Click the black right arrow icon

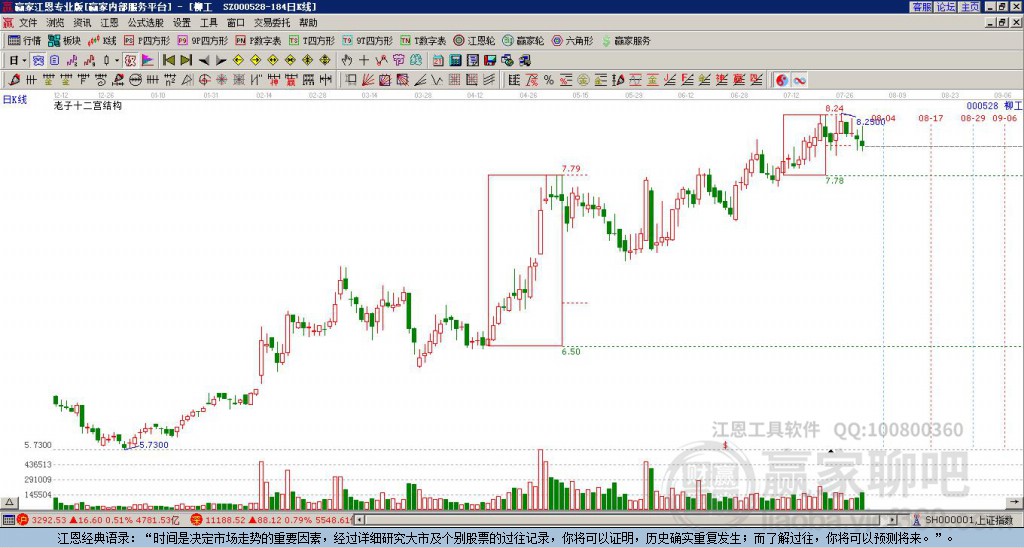[x=221, y=61]
